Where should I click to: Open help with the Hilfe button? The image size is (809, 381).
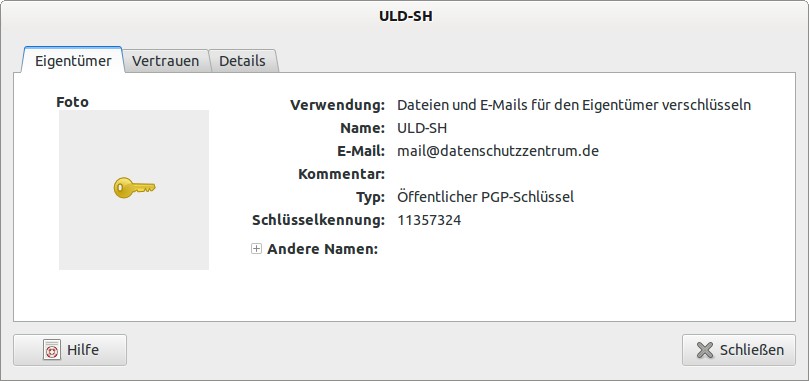70,350
